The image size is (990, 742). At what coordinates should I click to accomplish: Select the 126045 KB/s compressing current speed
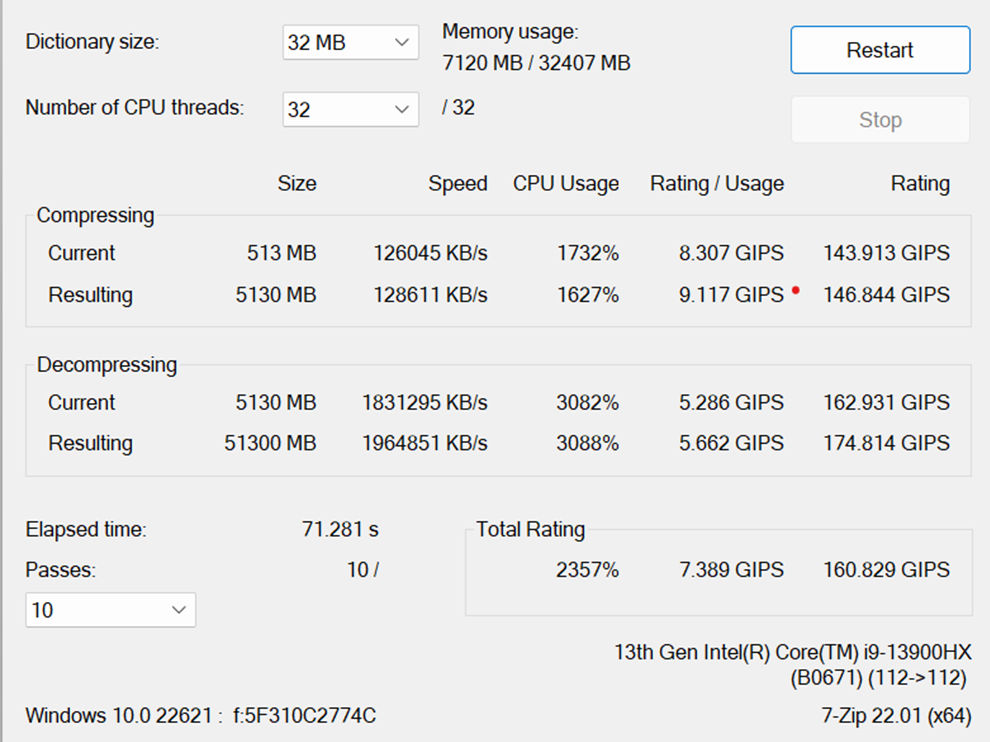pyautogui.click(x=430, y=254)
